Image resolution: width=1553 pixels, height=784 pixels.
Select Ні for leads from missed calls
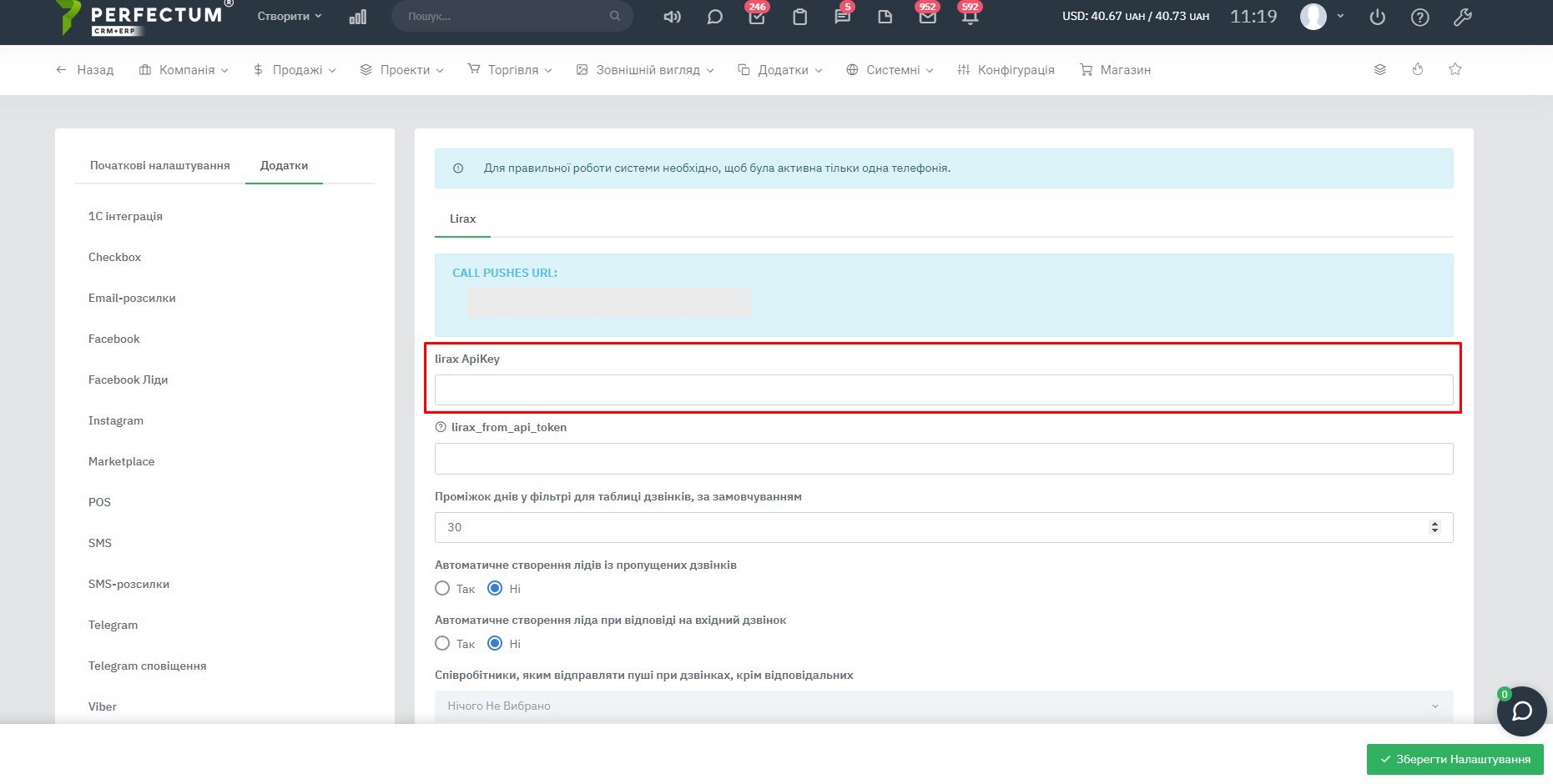point(495,589)
